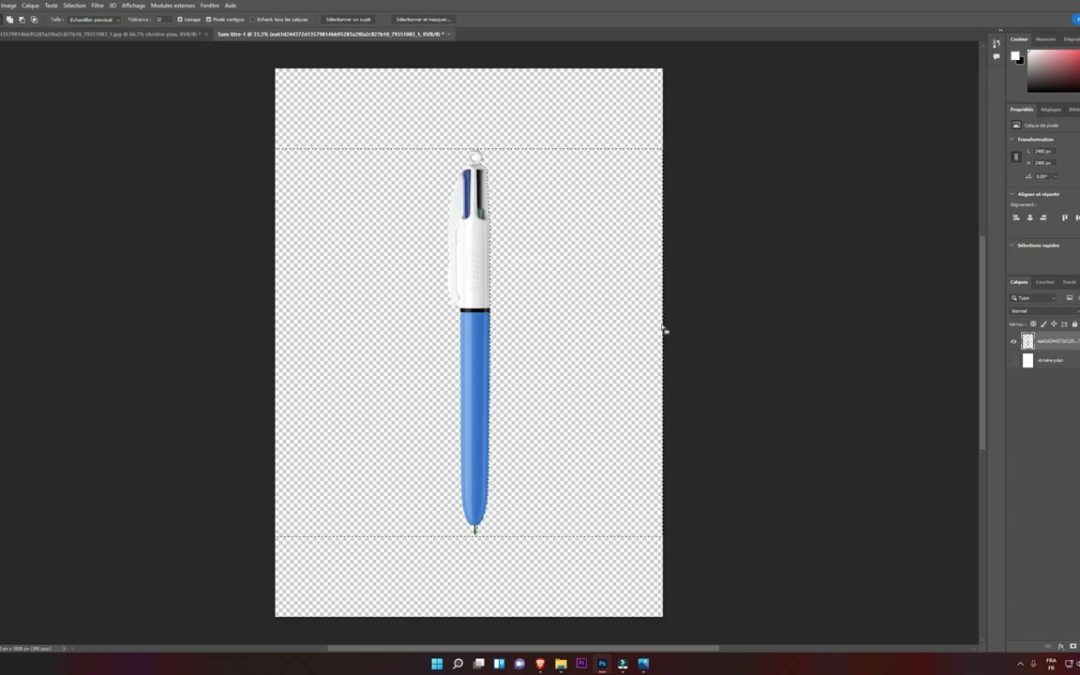Image resolution: width=1080 pixels, height=675 pixels.
Task: Click the height H value field
Action: click(x=1044, y=163)
